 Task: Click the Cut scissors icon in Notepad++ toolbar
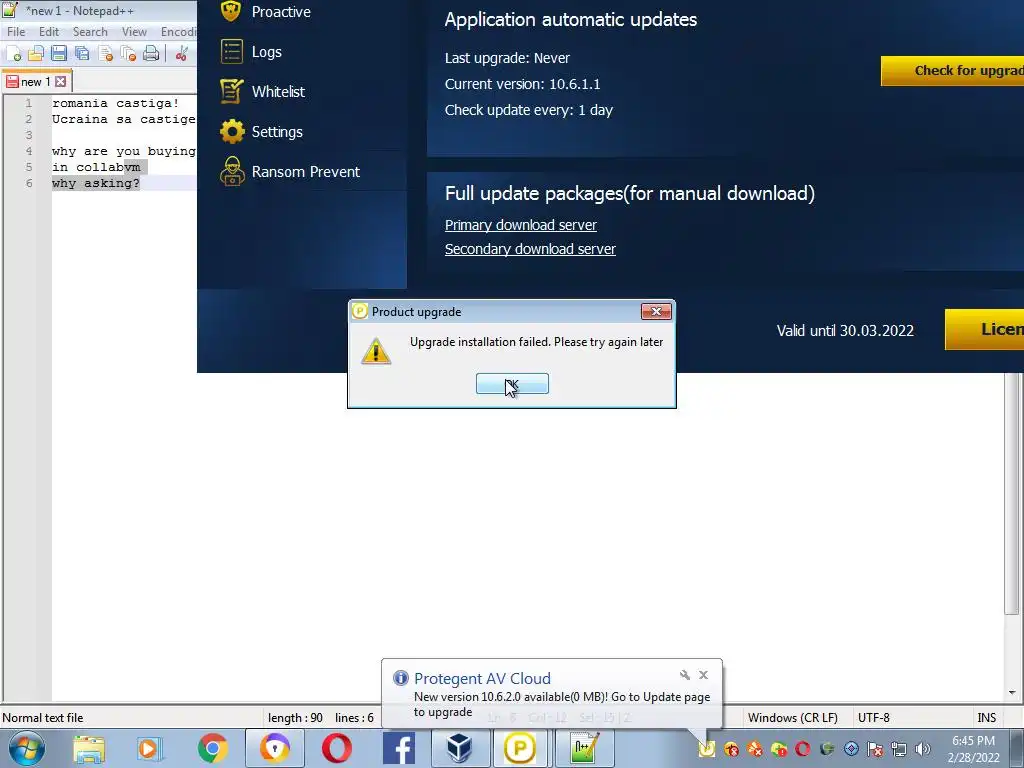182,54
